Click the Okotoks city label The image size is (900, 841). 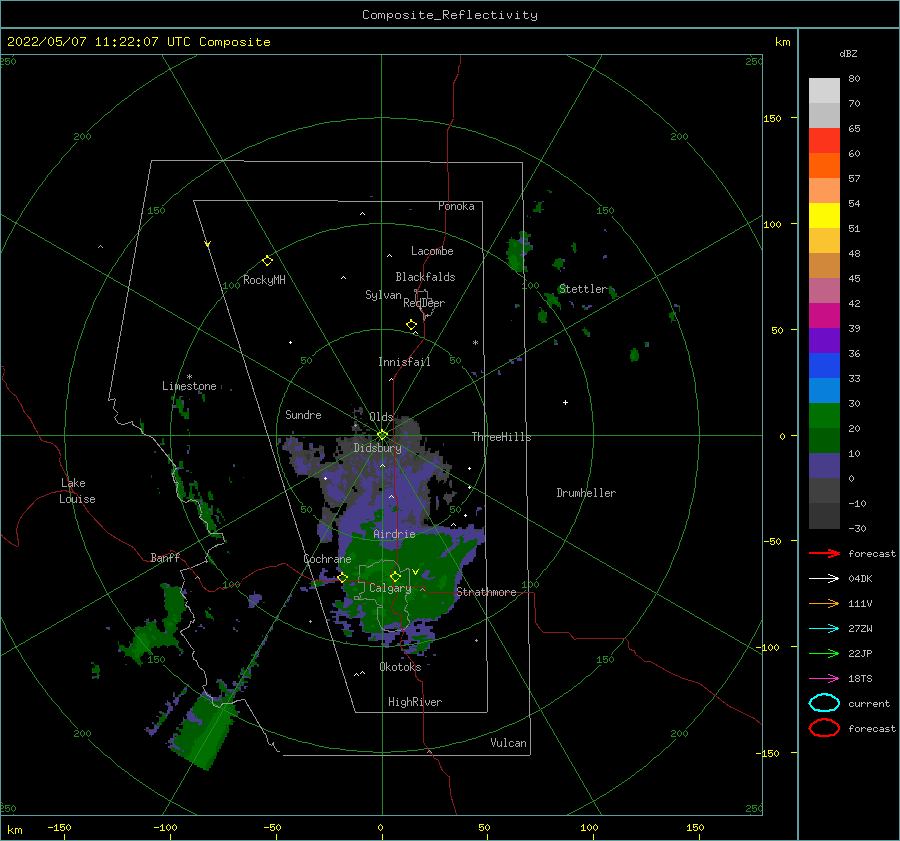(400, 667)
